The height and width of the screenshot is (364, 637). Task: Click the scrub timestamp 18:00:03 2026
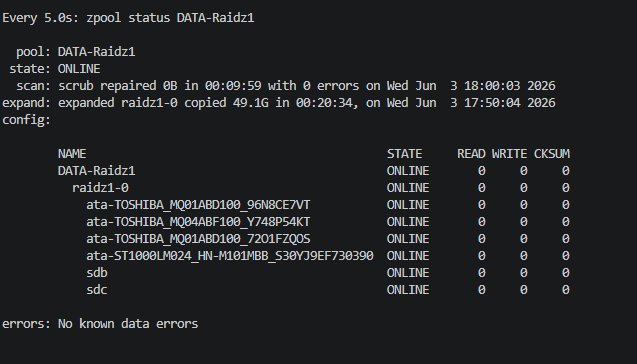coord(509,86)
